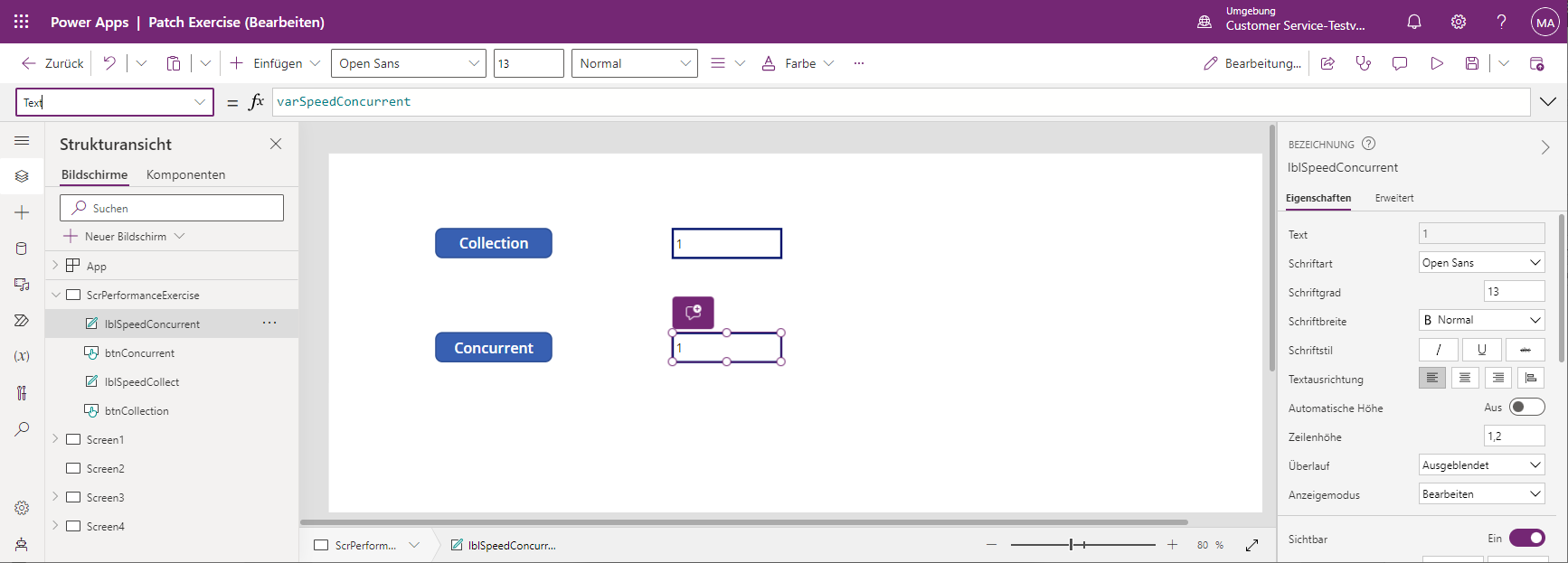Click the Concurrent button on canvas
This screenshot has width=1568, height=563.
494,348
